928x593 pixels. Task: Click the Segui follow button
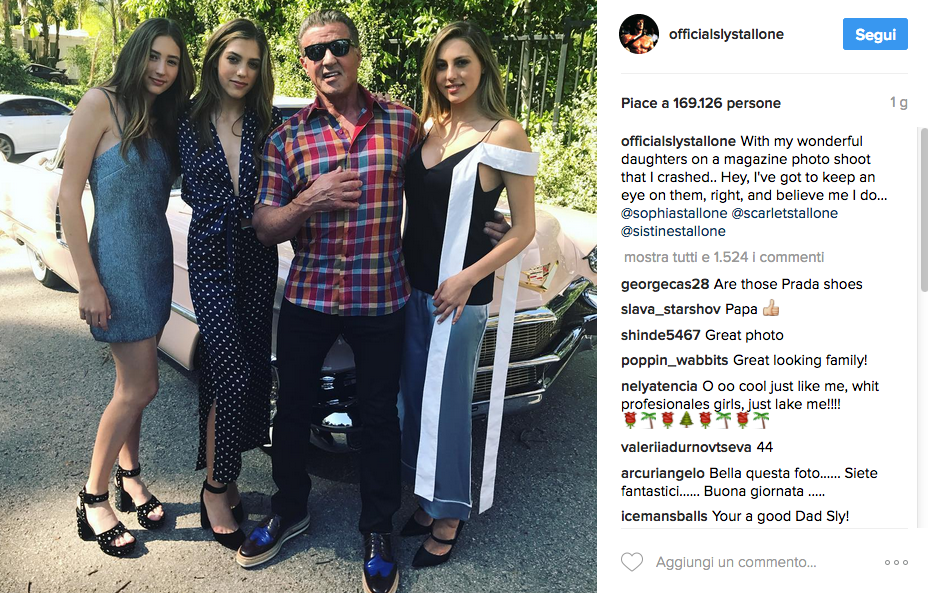(875, 34)
